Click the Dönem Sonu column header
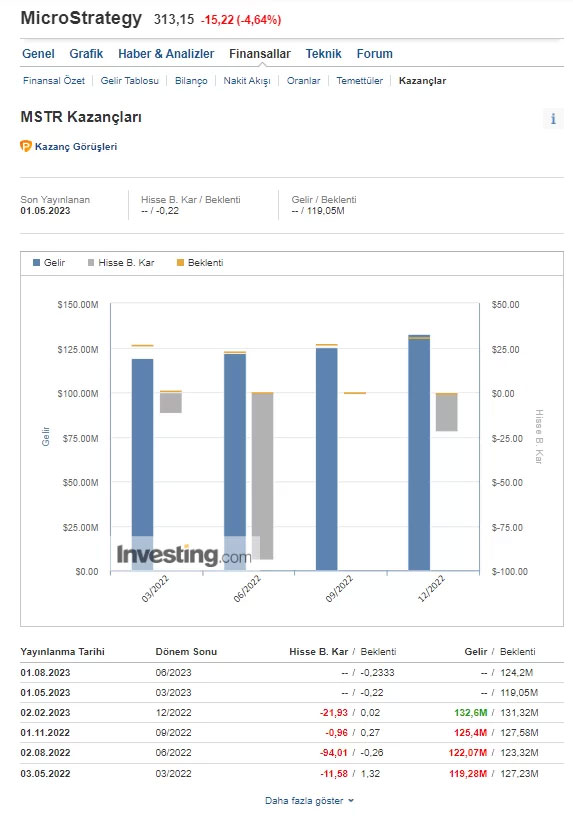The height and width of the screenshot is (821, 573). click(x=186, y=652)
